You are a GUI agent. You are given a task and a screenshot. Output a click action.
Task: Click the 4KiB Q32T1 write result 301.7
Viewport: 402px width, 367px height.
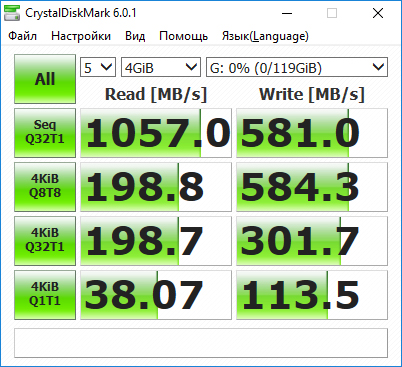(312, 241)
